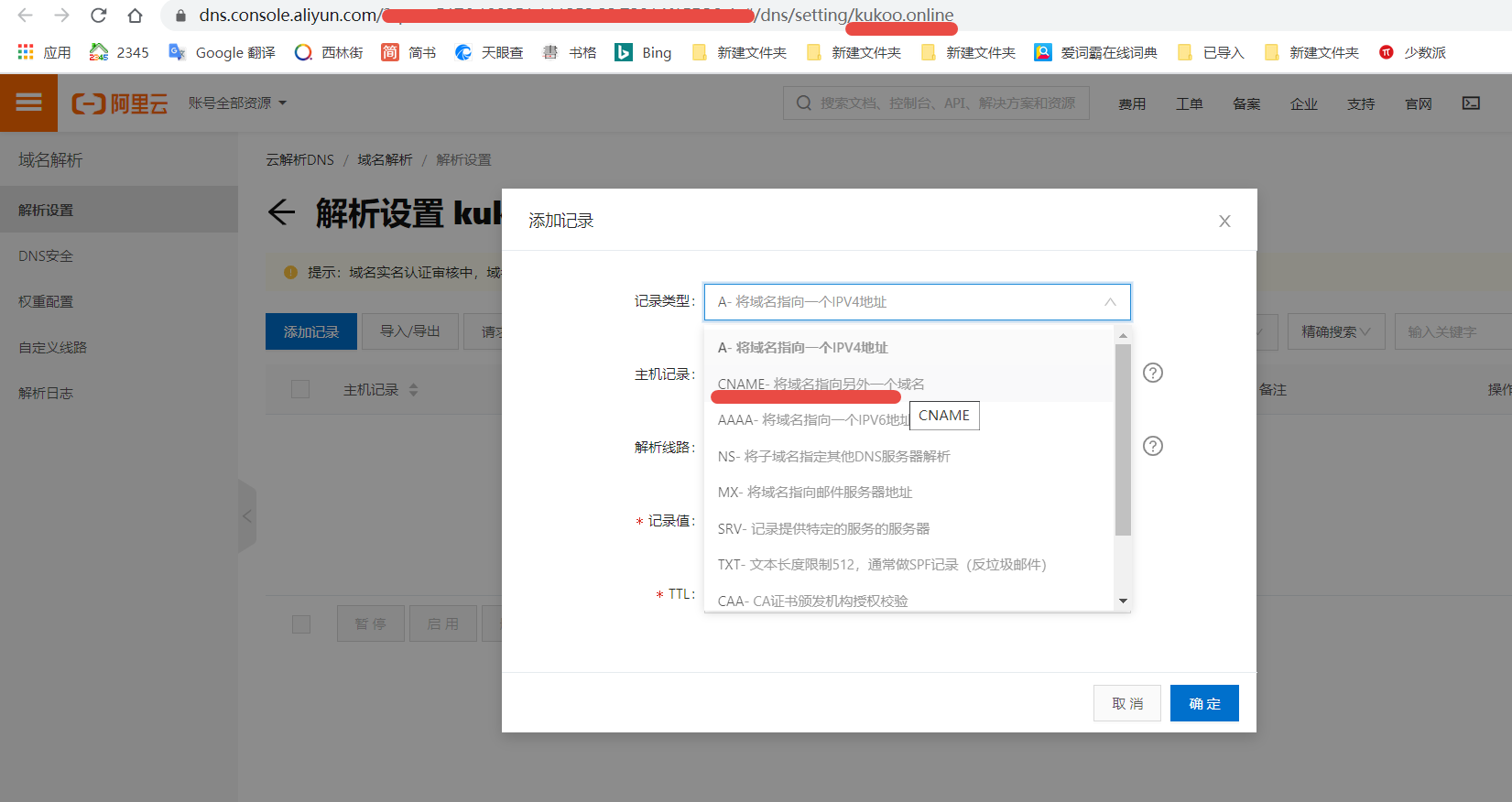The height and width of the screenshot is (802, 1512).
Task: Click 域名解析 breadcrumb link
Action: pos(385,159)
